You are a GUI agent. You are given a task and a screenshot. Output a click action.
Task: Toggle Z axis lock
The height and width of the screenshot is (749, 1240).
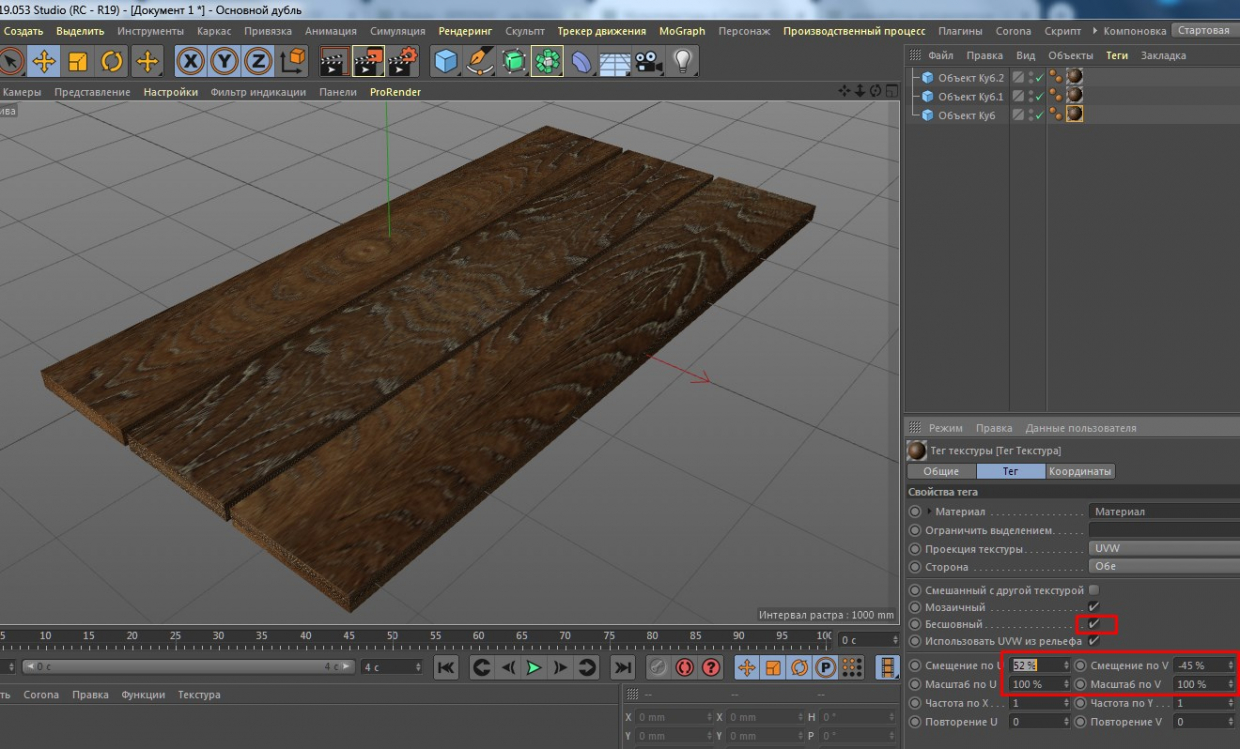(258, 62)
